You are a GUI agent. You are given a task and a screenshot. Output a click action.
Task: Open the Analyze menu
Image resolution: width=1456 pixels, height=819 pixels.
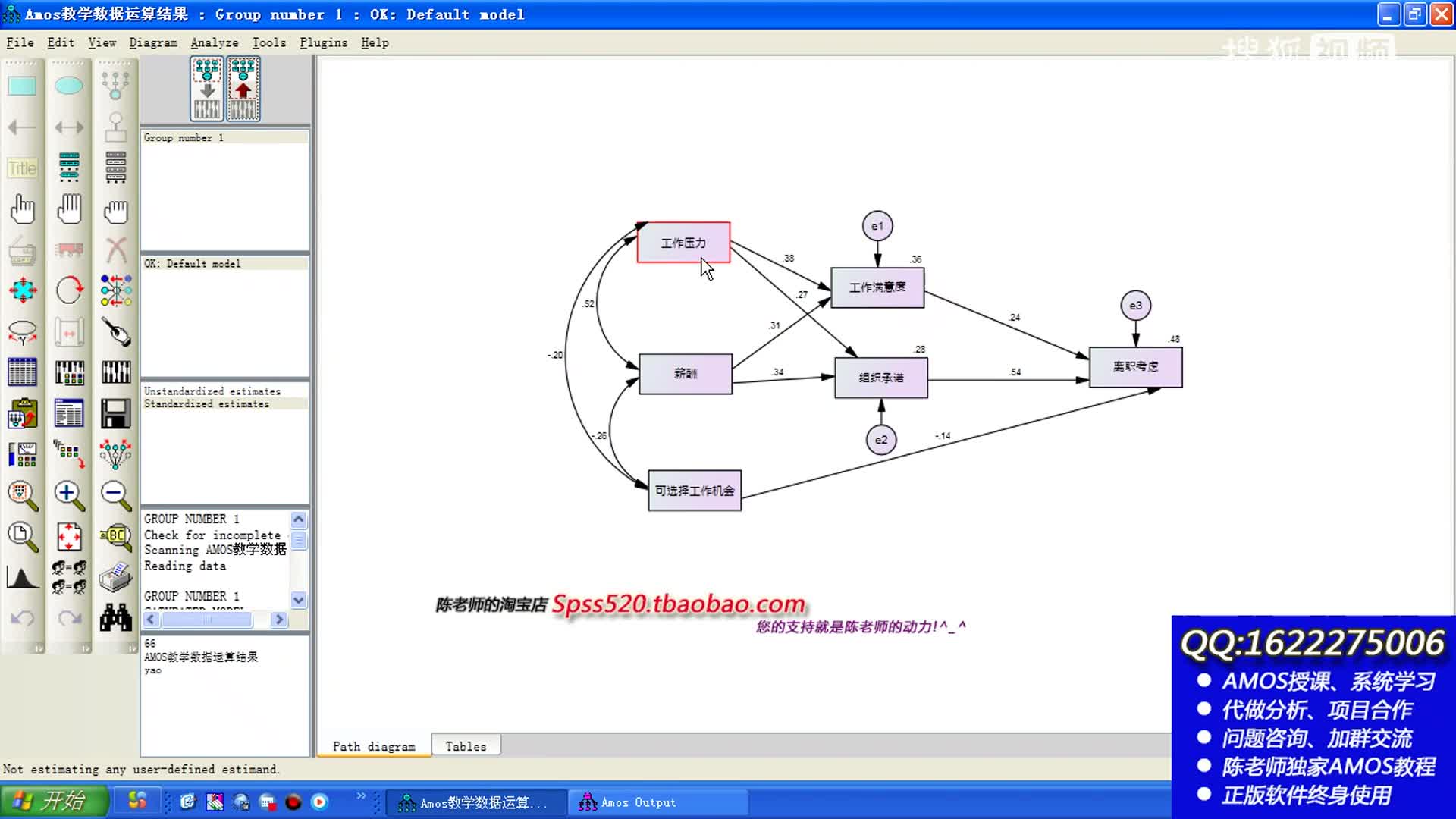coord(214,43)
